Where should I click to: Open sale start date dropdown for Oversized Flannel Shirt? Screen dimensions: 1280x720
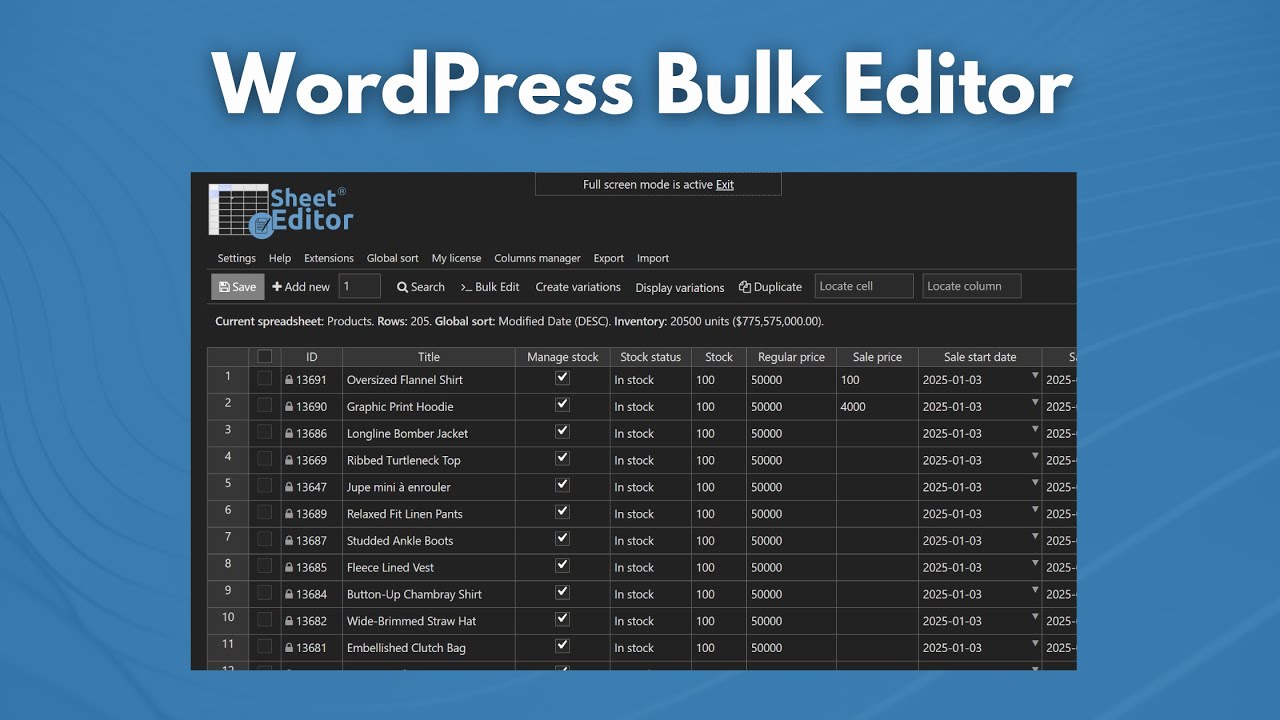pyautogui.click(x=1035, y=376)
